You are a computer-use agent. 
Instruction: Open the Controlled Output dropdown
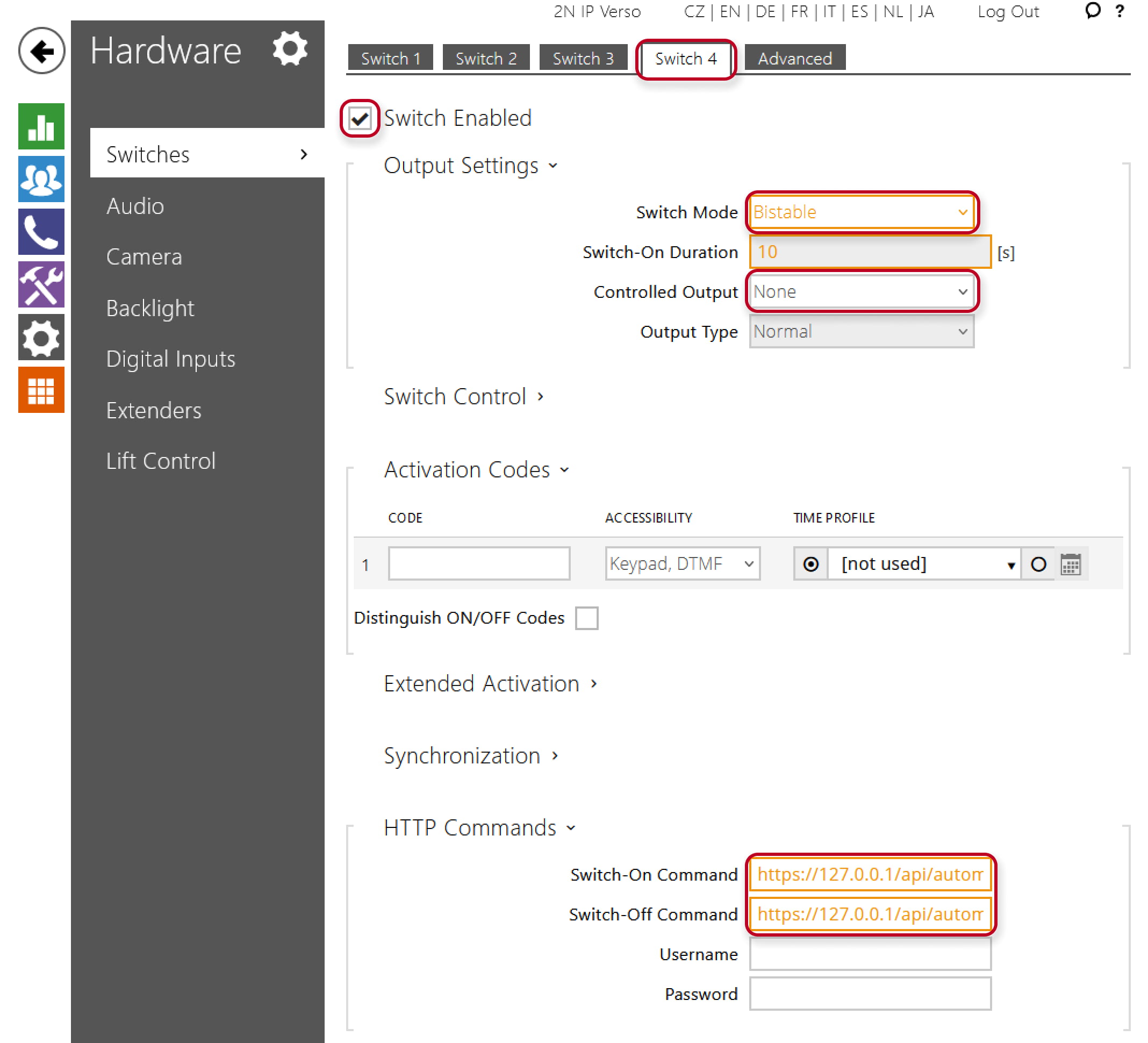pyautogui.click(x=862, y=291)
